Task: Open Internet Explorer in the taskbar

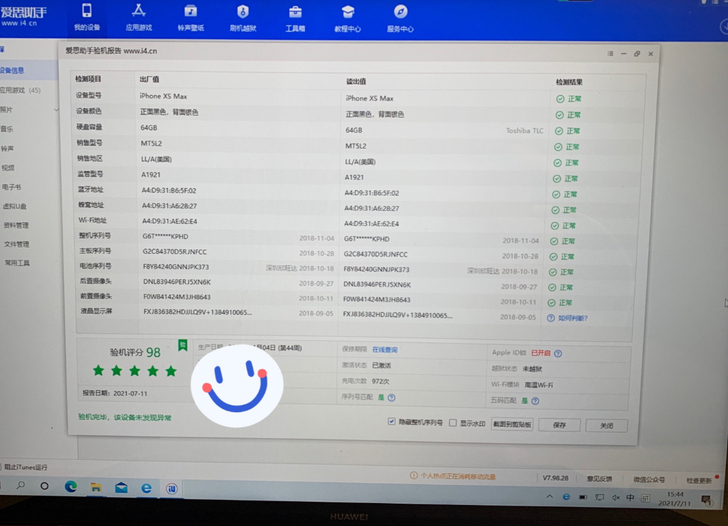Action: pyautogui.click(x=146, y=488)
